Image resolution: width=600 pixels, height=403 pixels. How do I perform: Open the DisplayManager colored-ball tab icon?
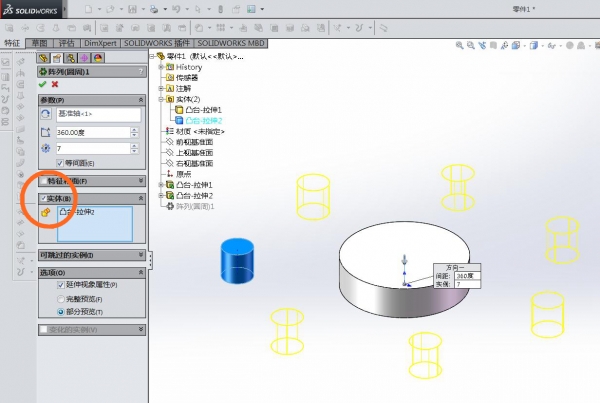pos(98,58)
